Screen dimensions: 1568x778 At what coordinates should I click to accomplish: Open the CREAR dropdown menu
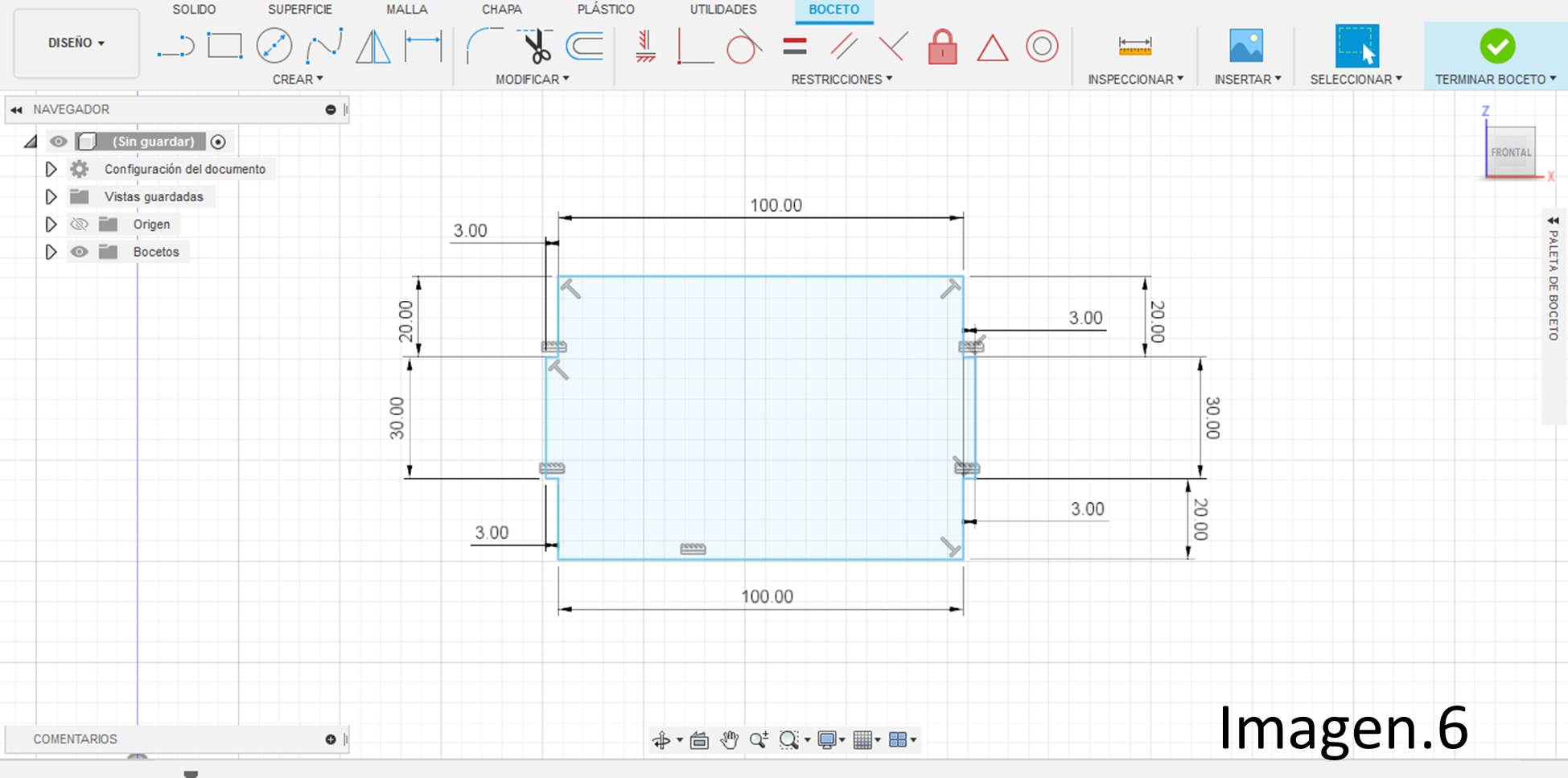(x=298, y=80)
